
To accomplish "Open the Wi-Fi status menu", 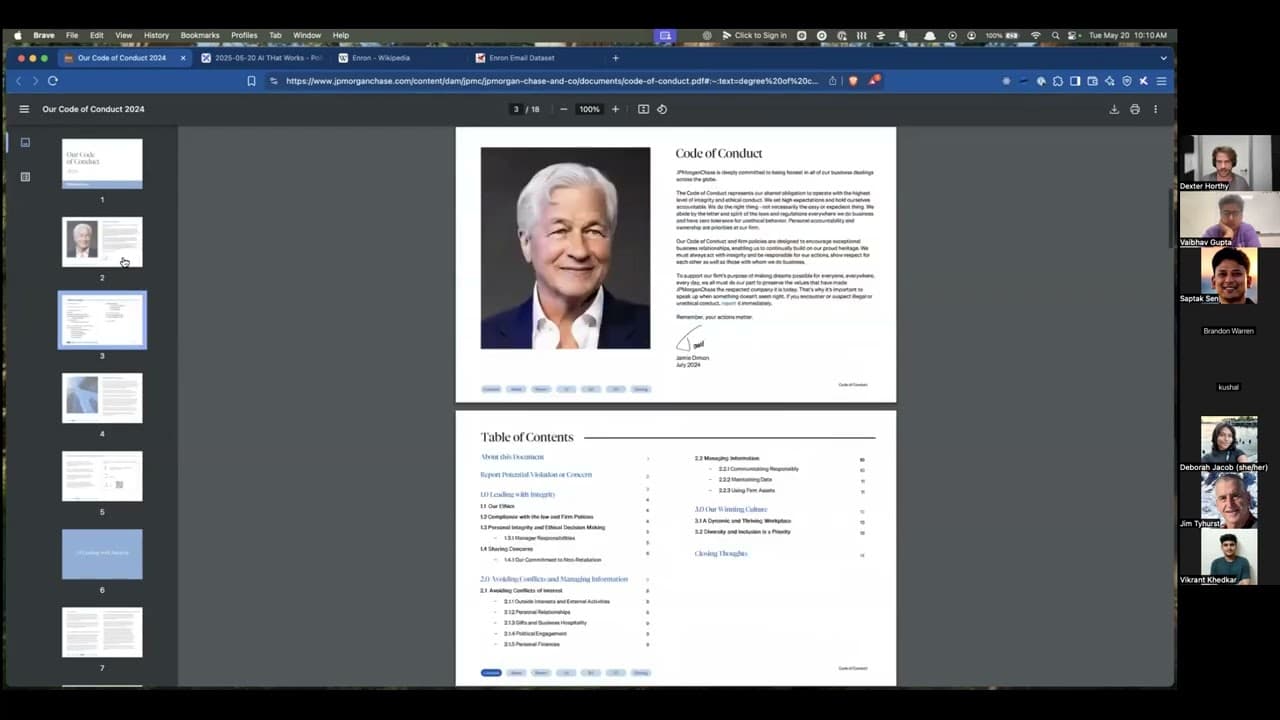I will pyautogui.click(x=1035, y=35).
